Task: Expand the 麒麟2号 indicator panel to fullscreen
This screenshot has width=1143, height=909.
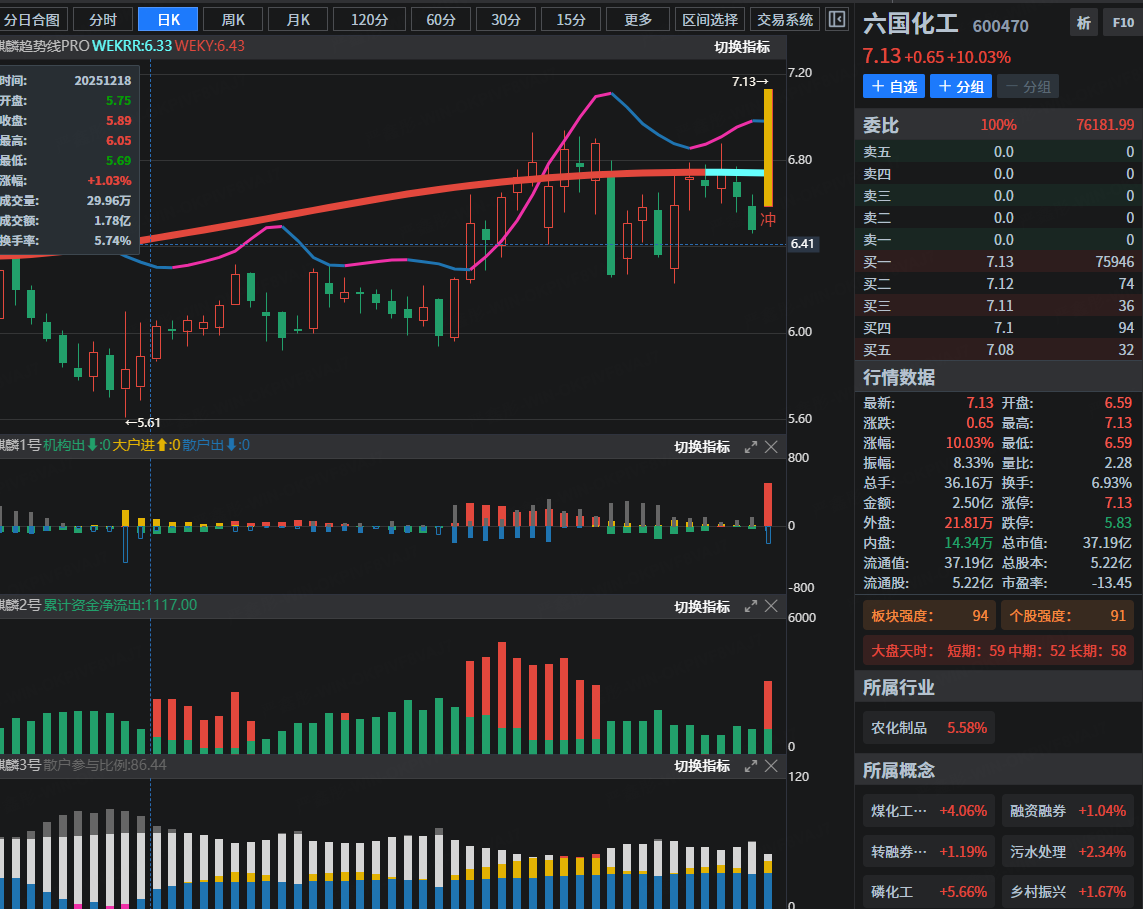Action: click(751, 607)
